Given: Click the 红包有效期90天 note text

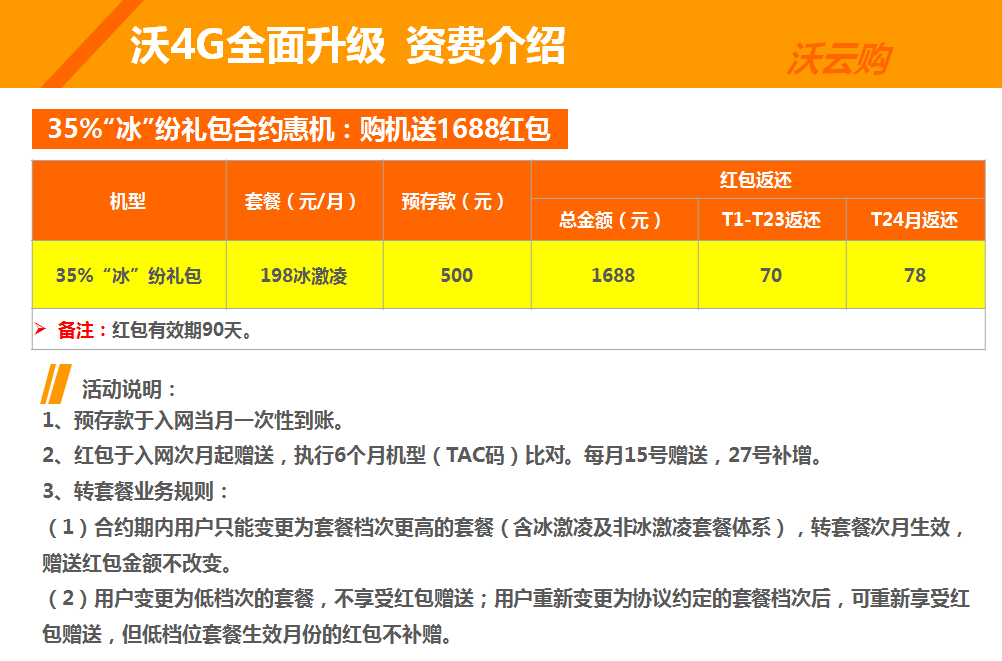Looking at the screenshot, I should click(183, 330).
